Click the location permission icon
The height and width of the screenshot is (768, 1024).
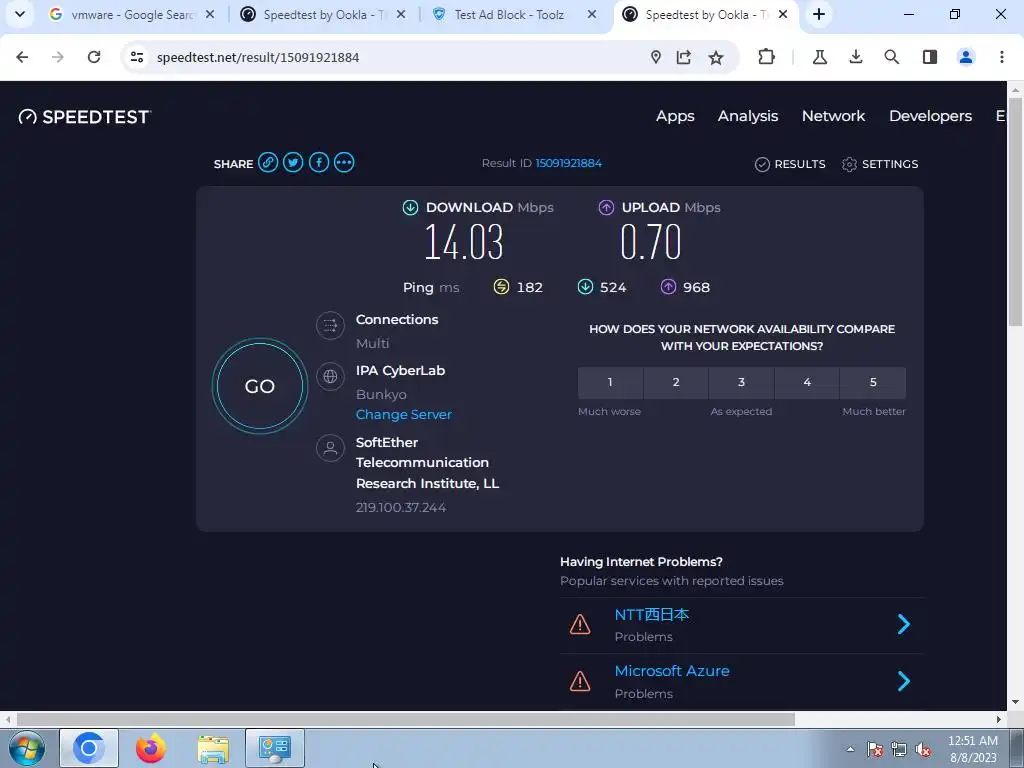656,57
